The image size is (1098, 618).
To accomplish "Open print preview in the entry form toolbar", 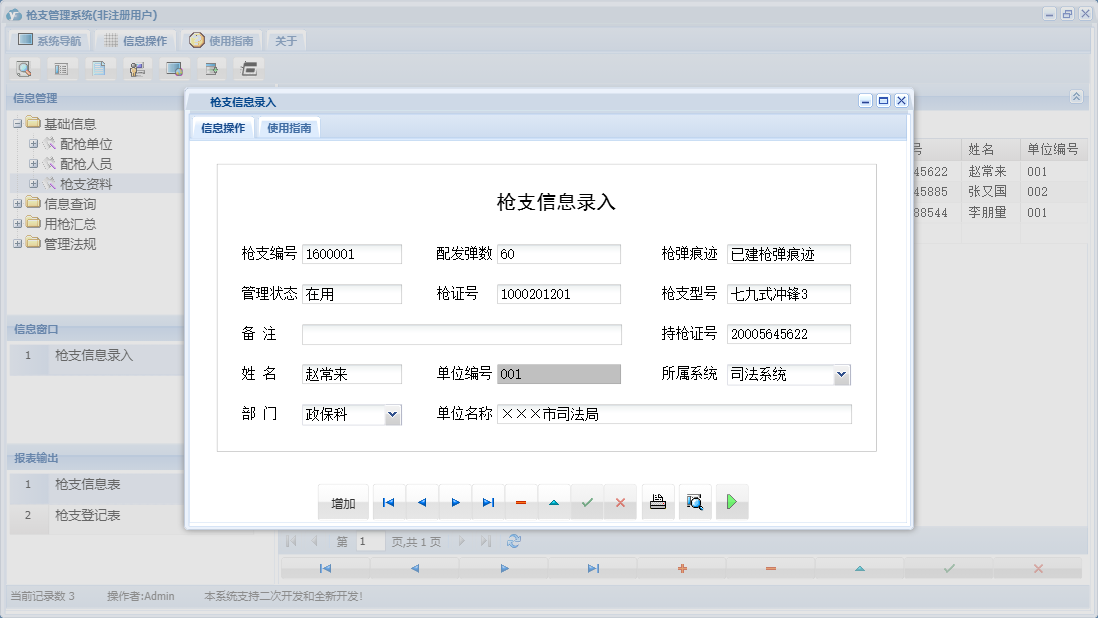I will 694,502.
